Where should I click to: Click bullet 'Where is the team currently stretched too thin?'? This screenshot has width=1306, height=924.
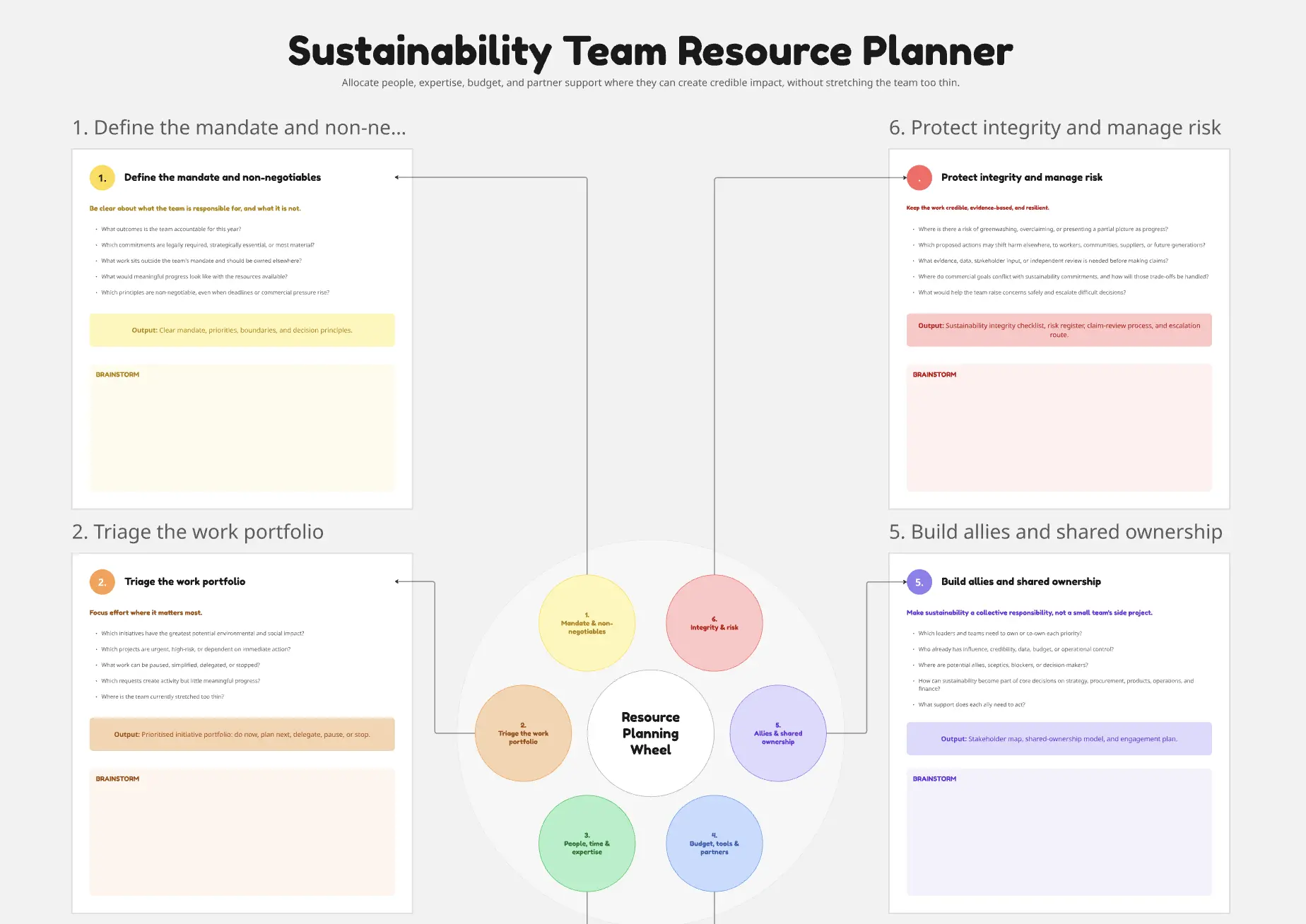pyautogui.click(x=163, y=697)
